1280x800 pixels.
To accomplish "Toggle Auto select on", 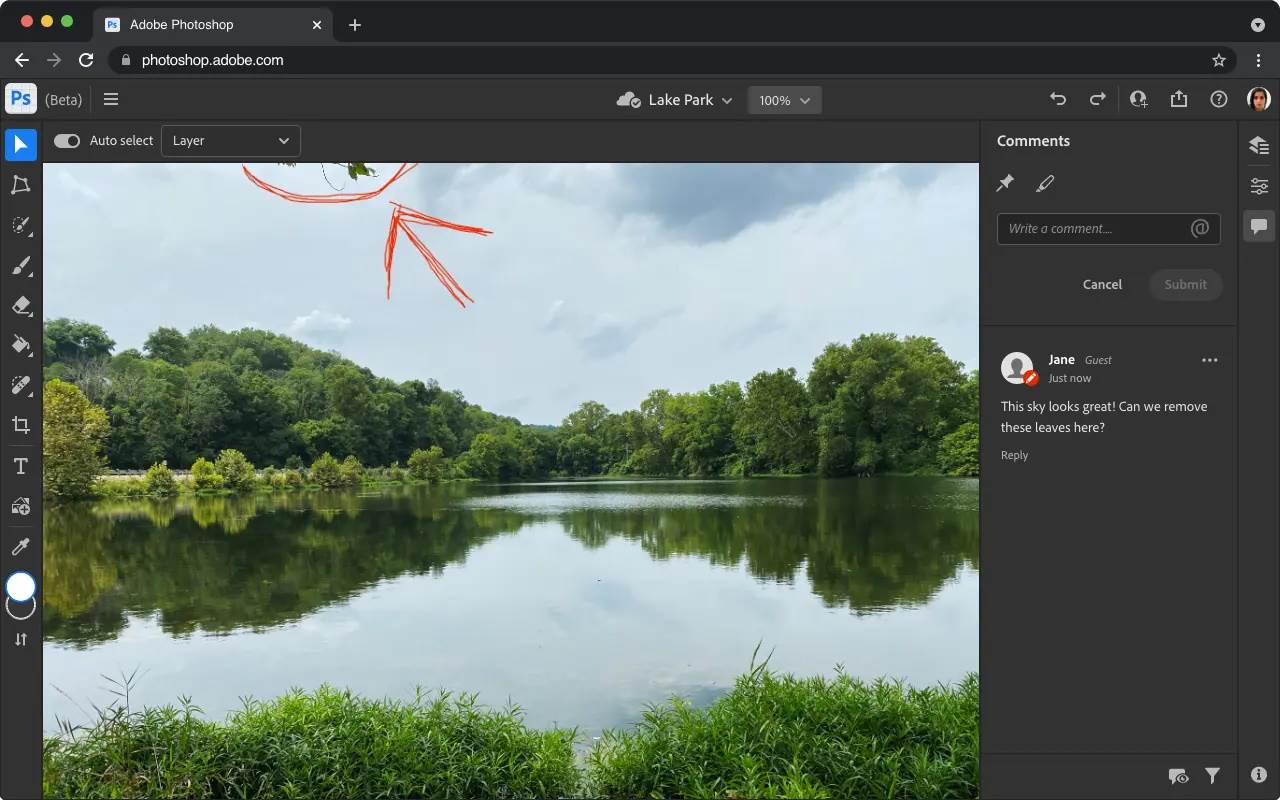I will (66, 141).
